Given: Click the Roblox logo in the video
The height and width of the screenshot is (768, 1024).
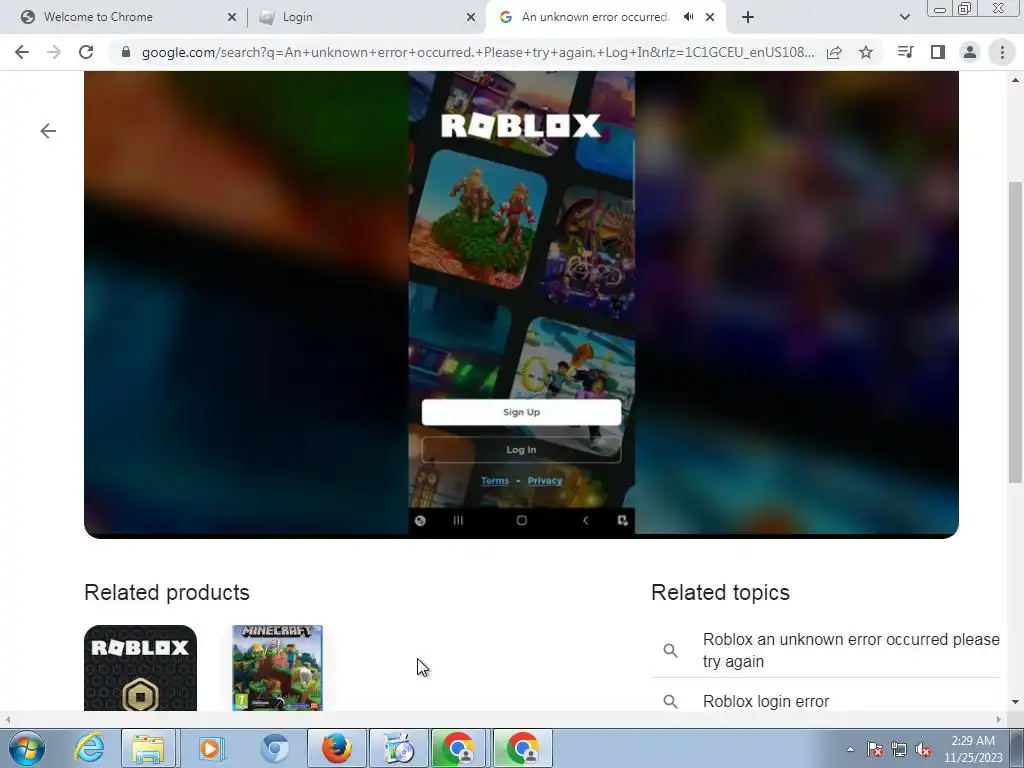Looking at the screenshot, I should pyautogui.click(x=520, y=126).
